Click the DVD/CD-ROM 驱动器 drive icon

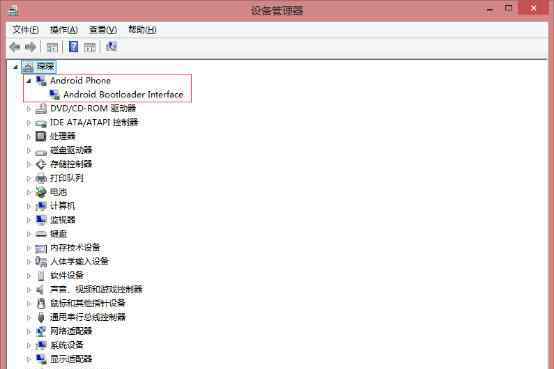pos(41,109)
